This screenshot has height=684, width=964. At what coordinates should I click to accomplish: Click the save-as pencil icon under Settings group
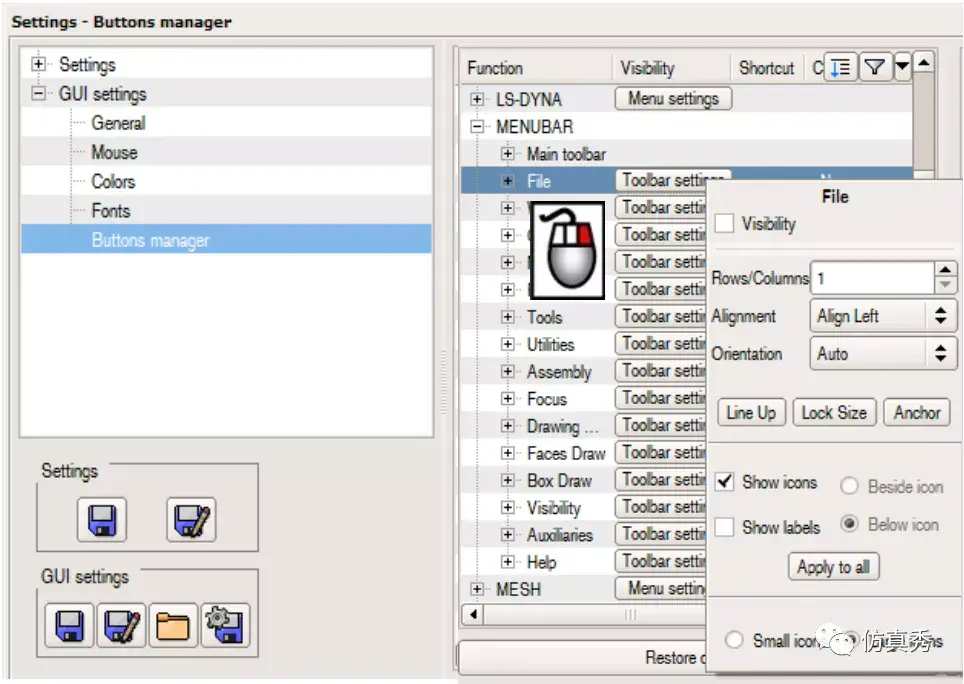[x=191, y=519]
